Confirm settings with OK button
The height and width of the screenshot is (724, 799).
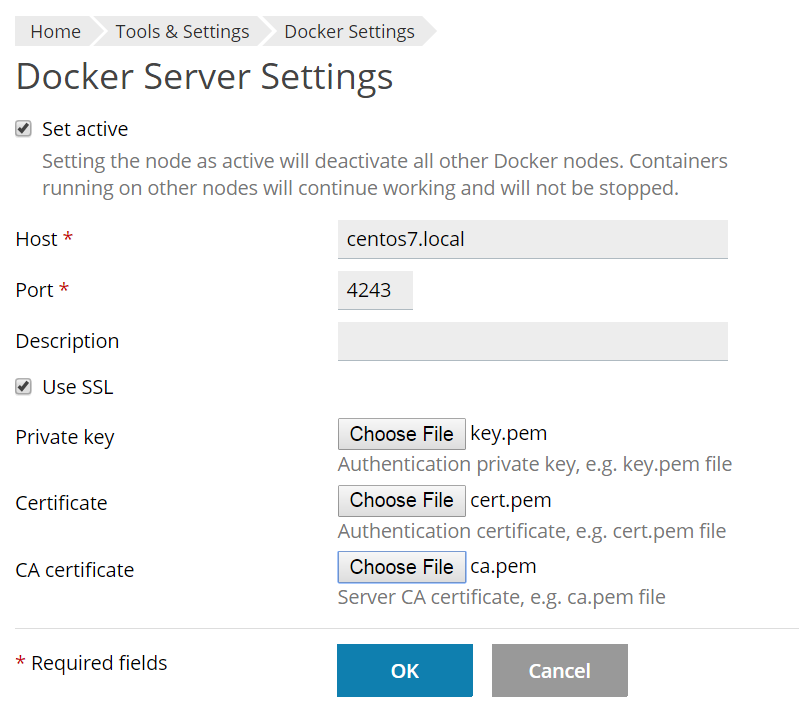click(x=405, y=671)
